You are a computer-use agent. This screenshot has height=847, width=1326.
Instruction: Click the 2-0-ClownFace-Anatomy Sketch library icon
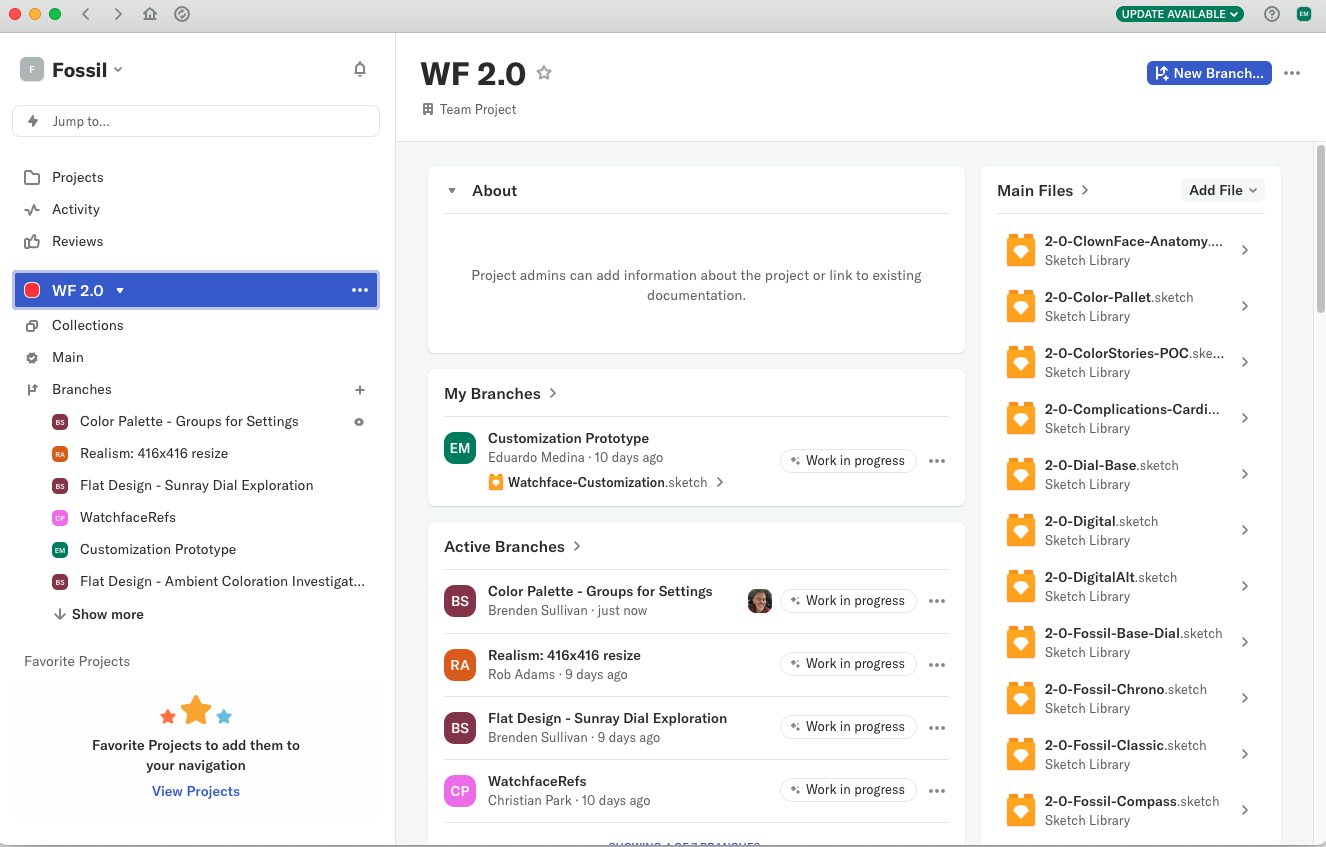click(1020, 250)
